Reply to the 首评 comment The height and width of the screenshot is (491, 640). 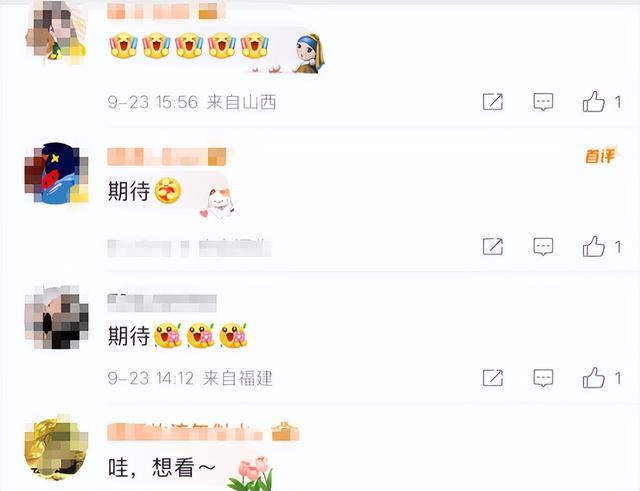click(x=543, y=247)
